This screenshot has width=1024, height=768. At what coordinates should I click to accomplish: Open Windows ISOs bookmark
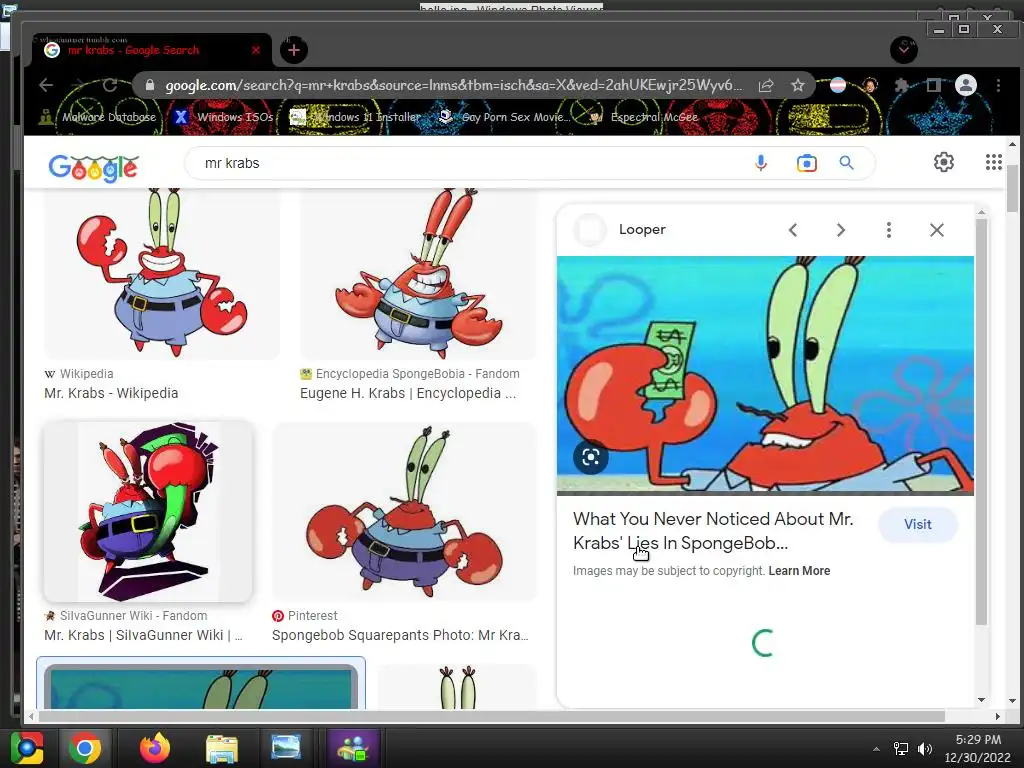click(224, 117)
